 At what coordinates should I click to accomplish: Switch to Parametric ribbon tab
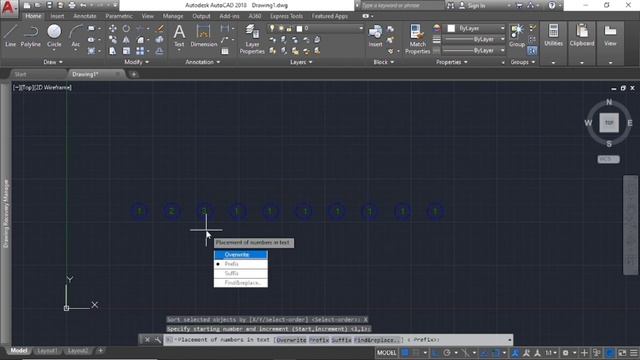119,16
